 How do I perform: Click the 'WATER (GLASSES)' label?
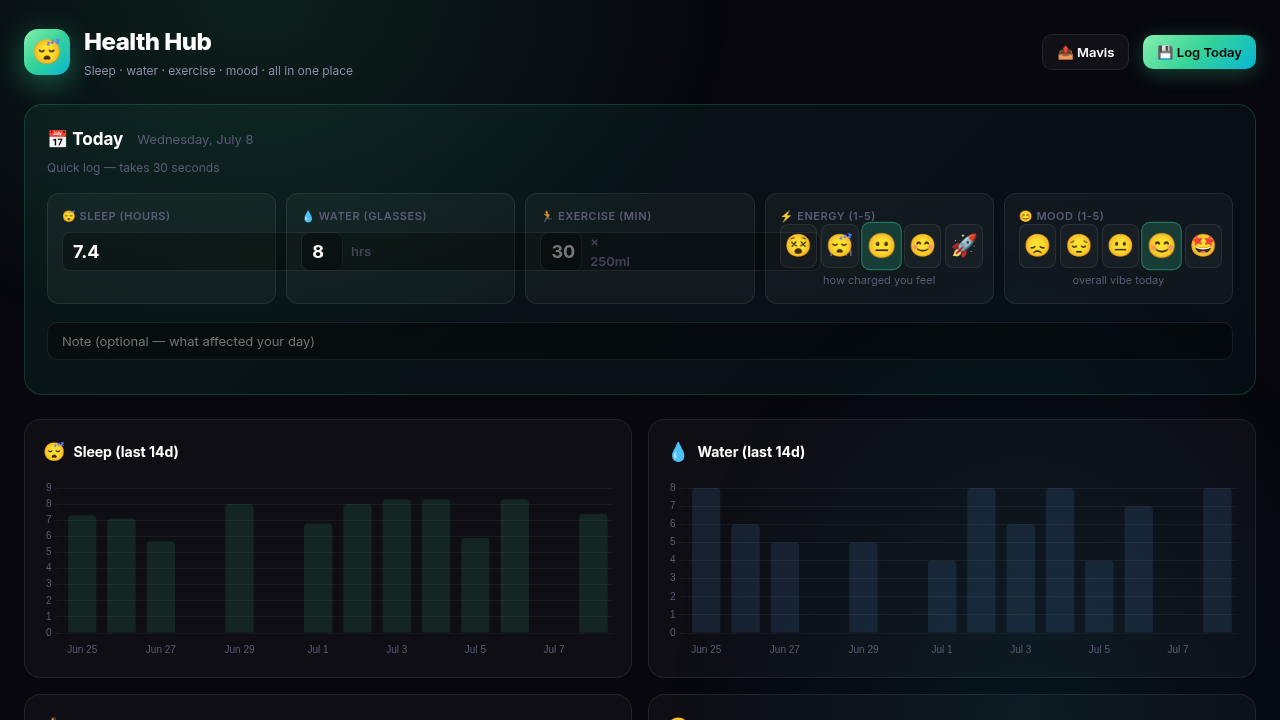pos(364,216)
